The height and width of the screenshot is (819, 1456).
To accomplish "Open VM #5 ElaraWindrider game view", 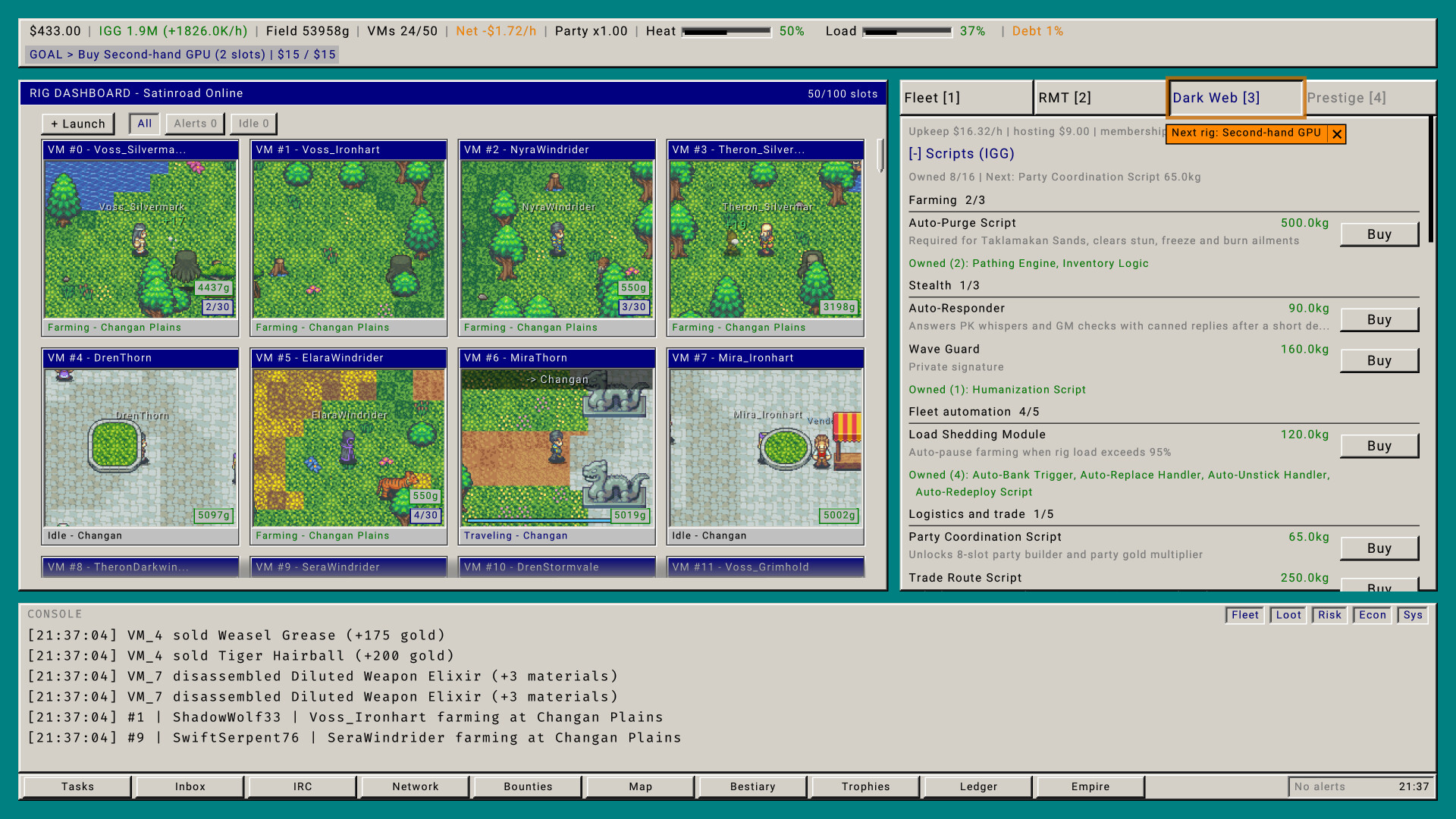I will [x=349, y=447].
